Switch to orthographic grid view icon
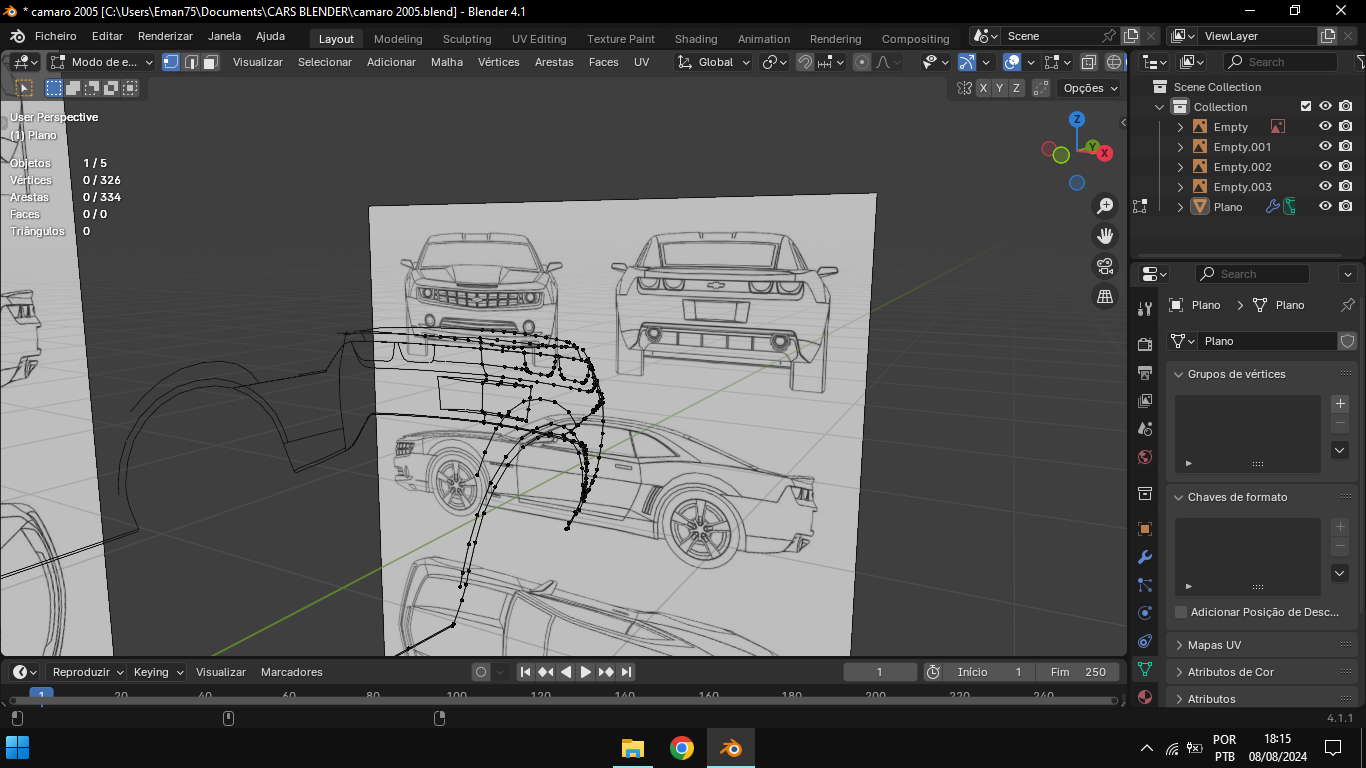The width and height of the screenshot is (1366, 768). coord(1105,297)
